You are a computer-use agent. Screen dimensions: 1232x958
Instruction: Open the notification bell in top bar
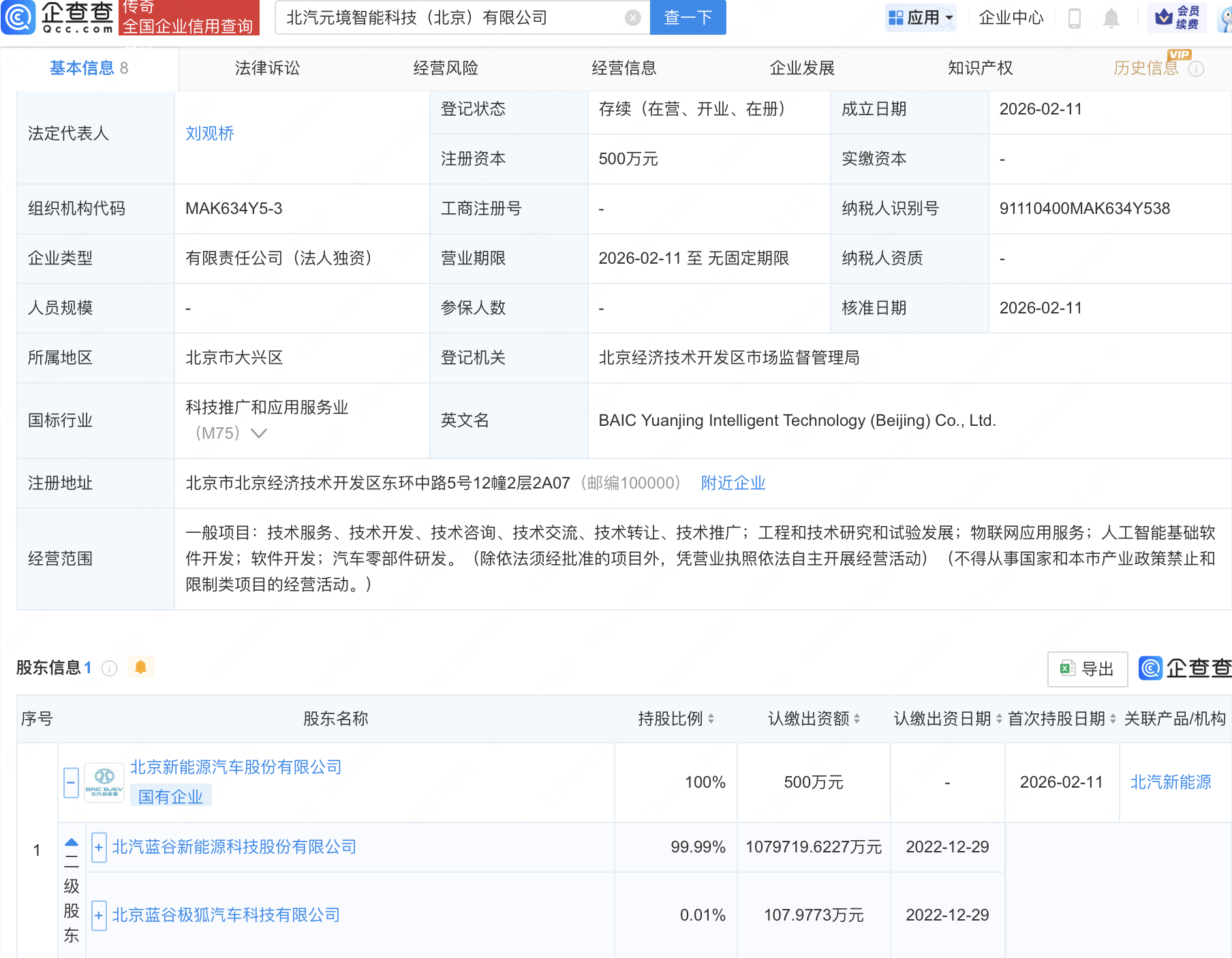[x=1113, y=18]
